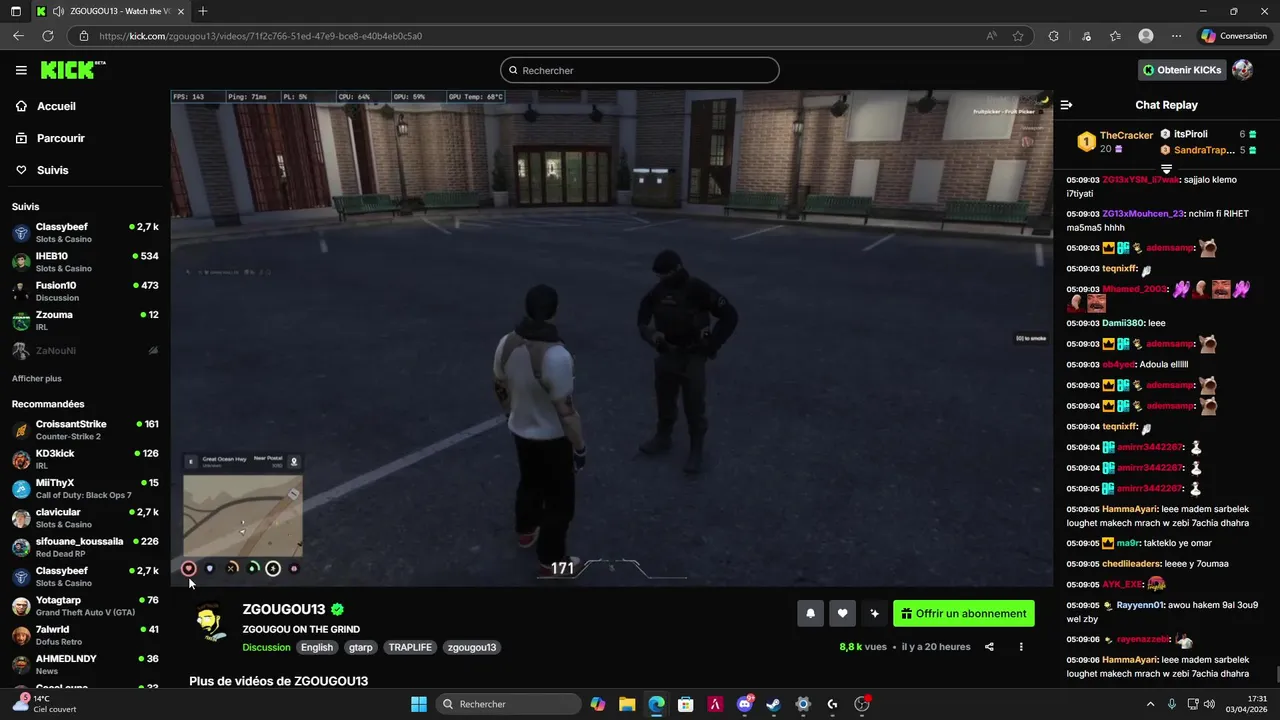This screenshot has width=1280, height=720.
Task: Open the ZGOUGOU13 channel name link
Action: [284, 609]
